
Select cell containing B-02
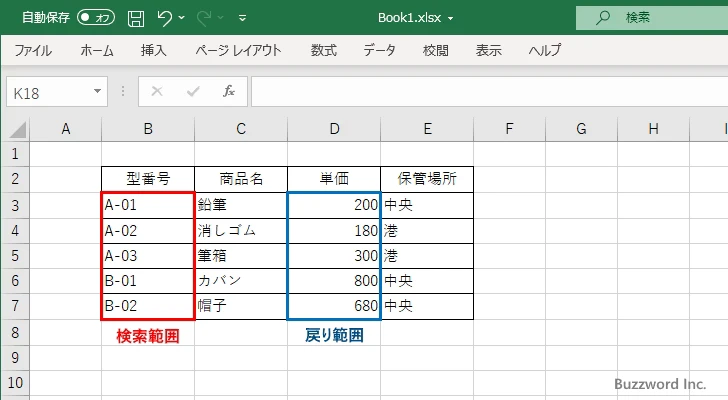click(148, 306)
